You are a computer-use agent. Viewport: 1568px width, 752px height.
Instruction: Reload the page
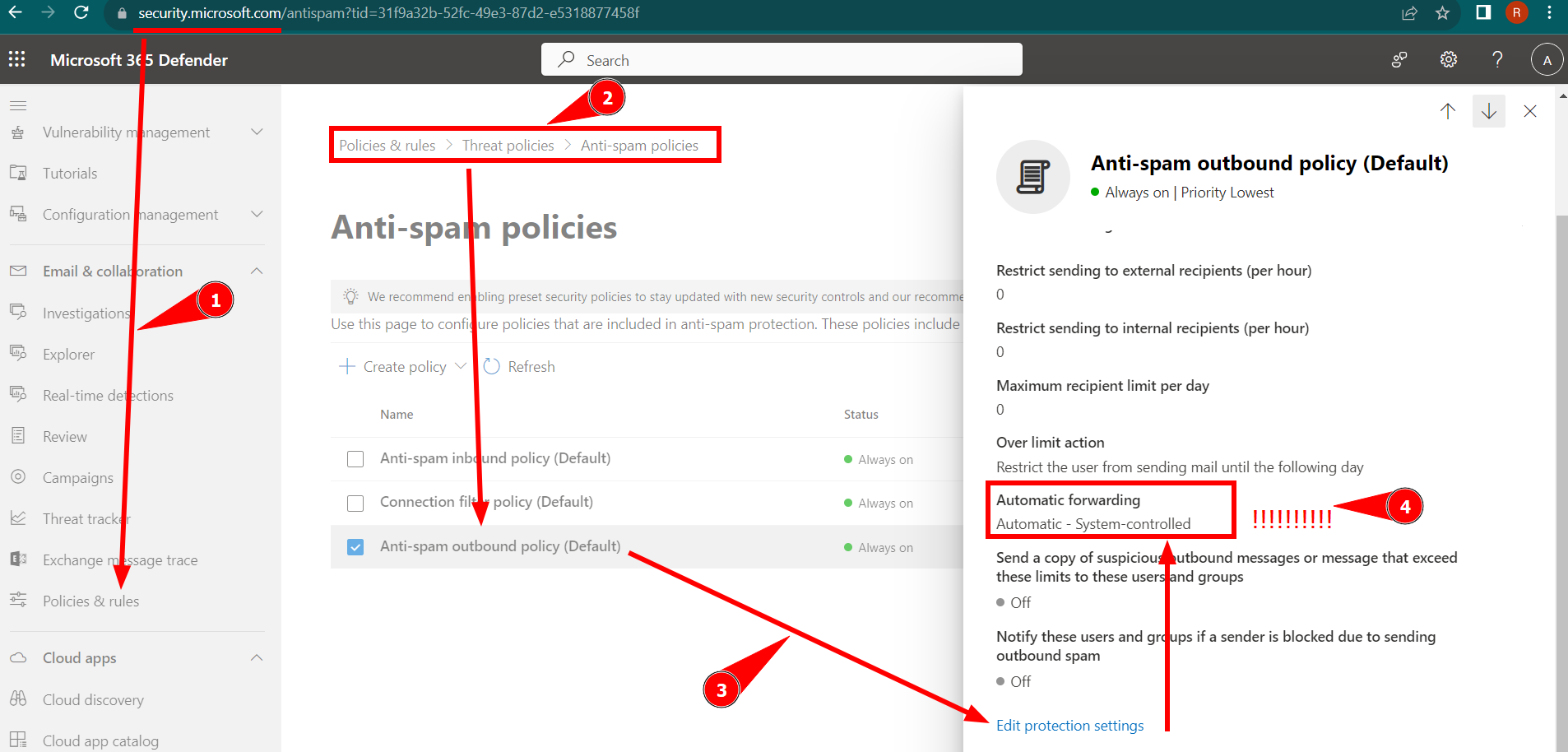[x=81, y=12]
